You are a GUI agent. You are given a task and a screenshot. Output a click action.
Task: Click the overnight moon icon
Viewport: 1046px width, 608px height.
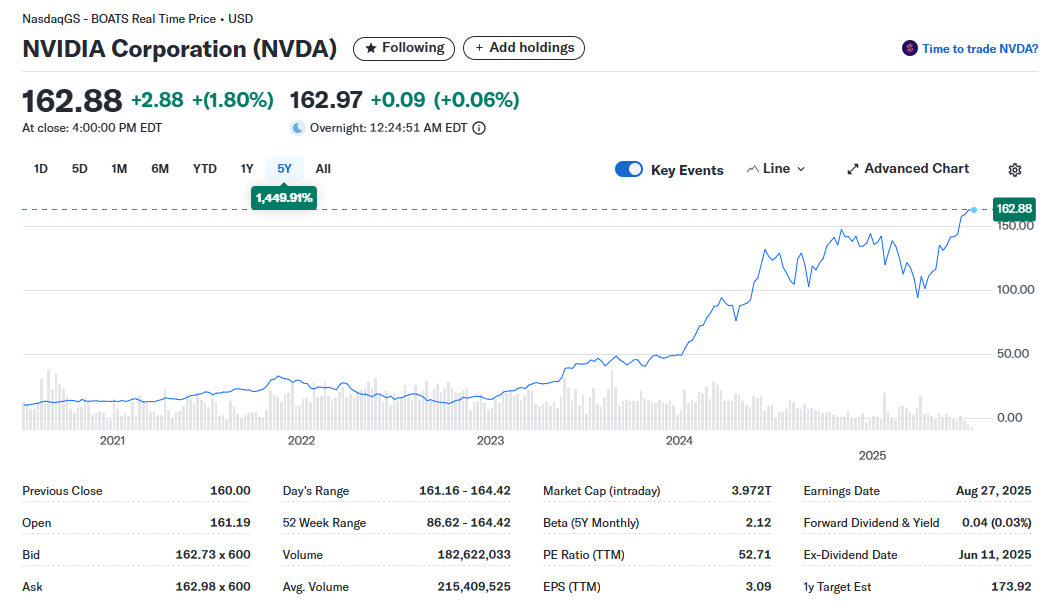[298, 128]
